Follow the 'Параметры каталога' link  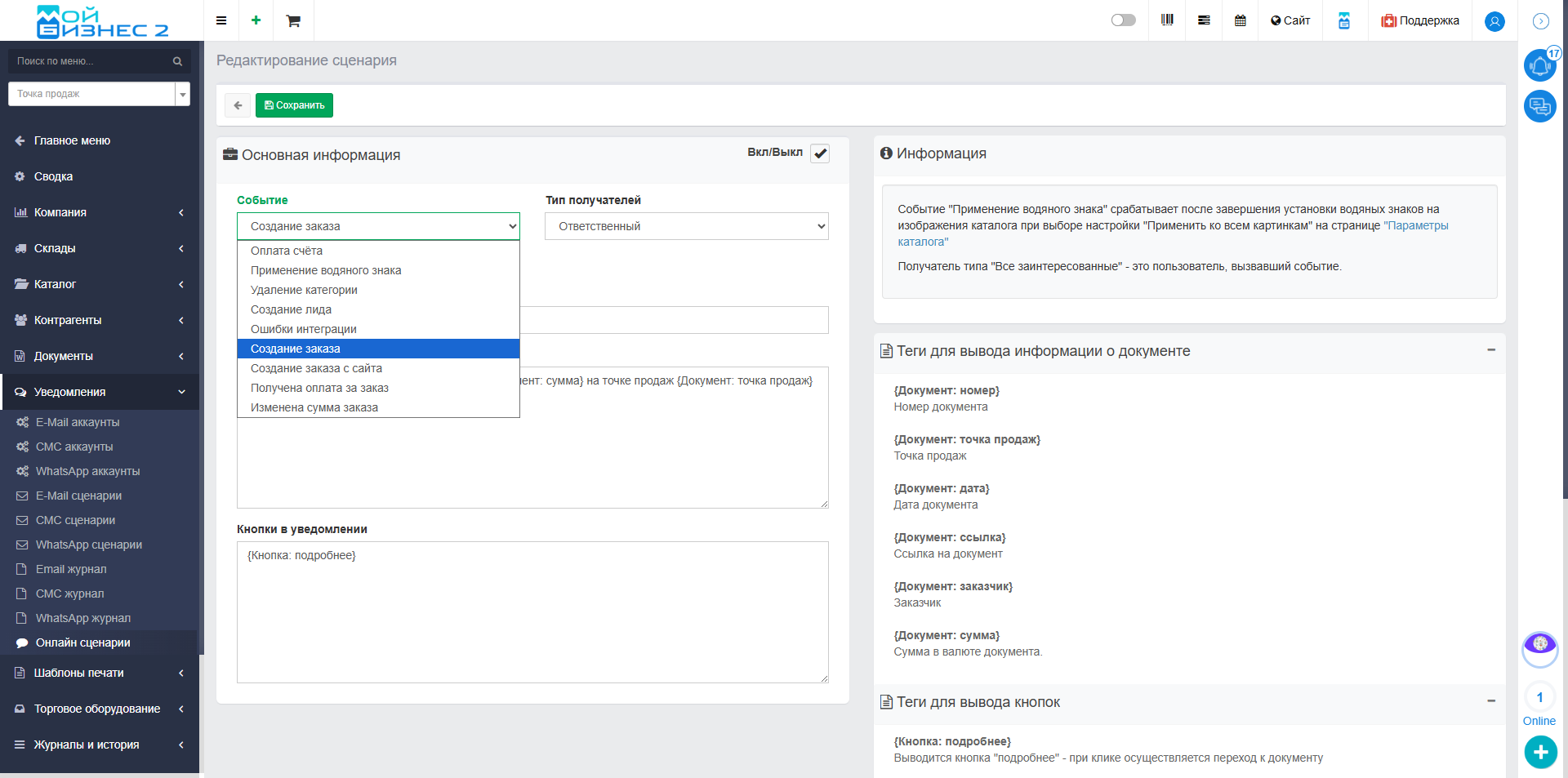coord(1416,225)
